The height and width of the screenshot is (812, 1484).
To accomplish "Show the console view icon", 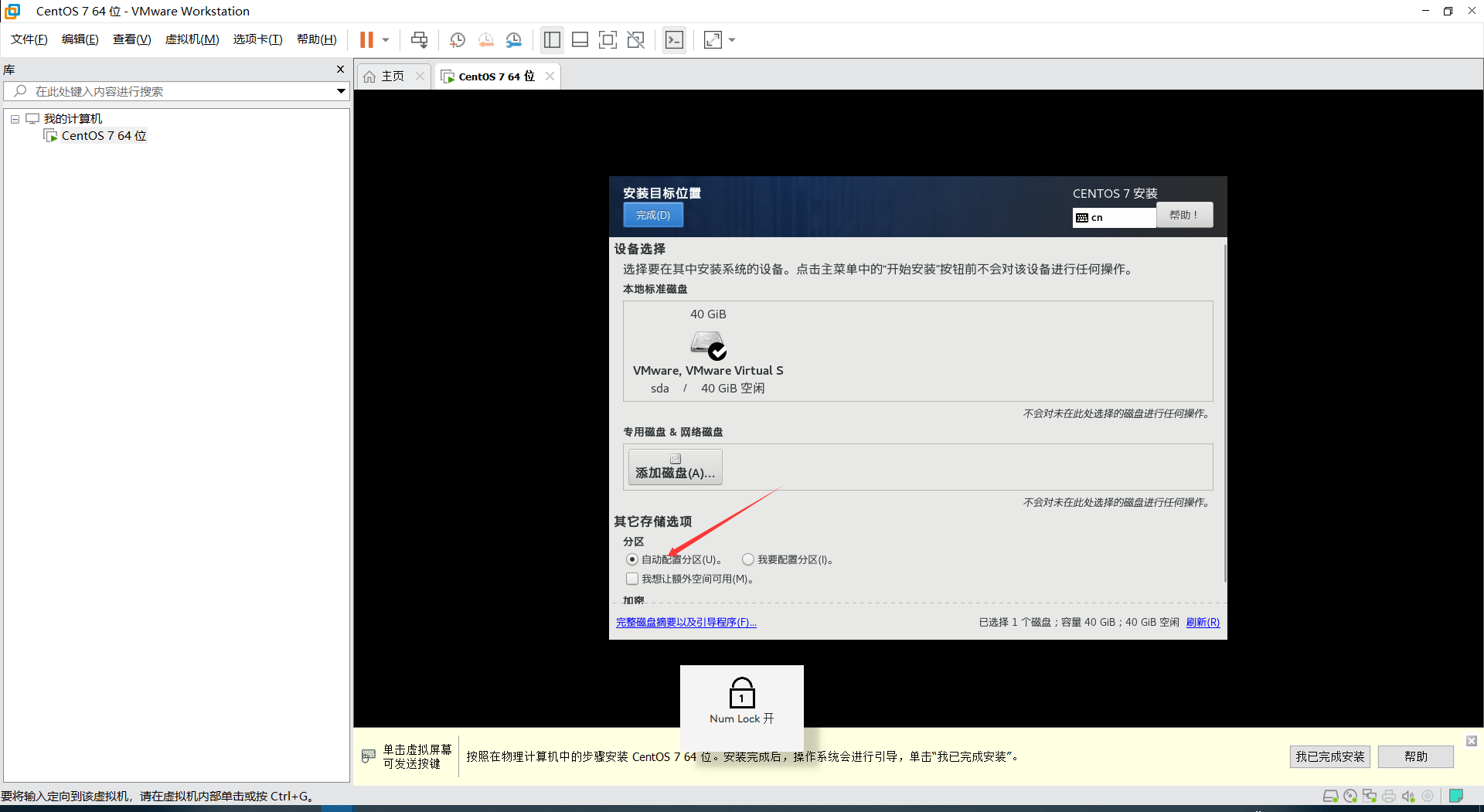I will (674, 39).
